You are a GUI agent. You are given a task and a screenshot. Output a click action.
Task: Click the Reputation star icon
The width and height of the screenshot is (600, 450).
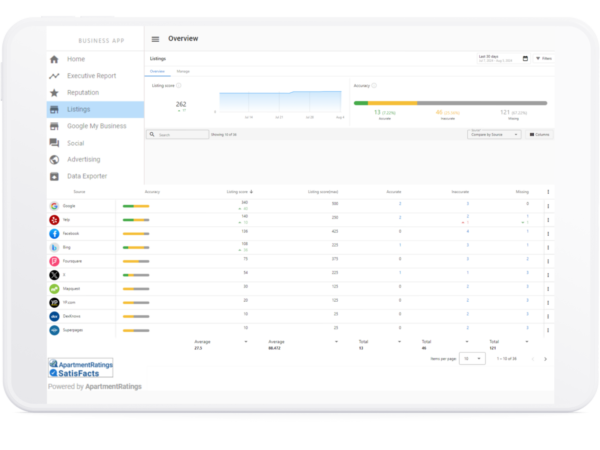tap(54, 92)
